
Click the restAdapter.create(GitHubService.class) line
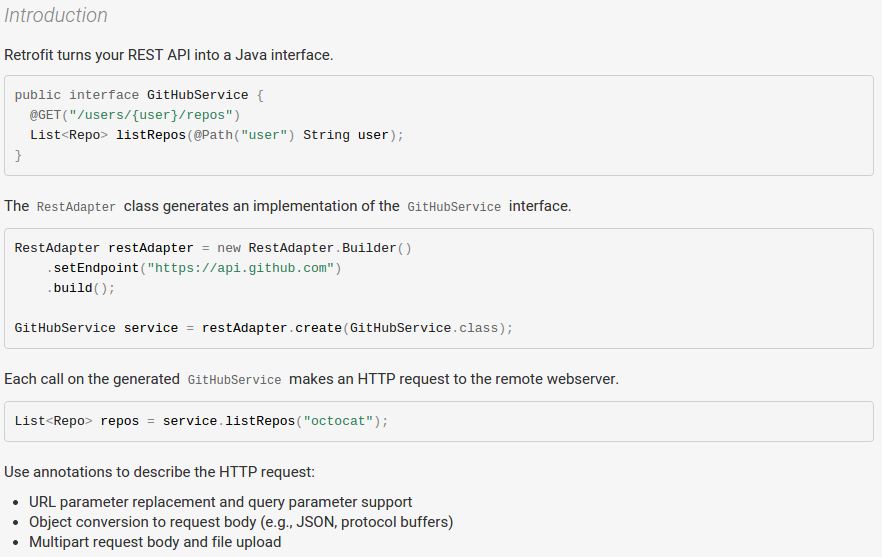pyautogui.click(x=263, y=328)
